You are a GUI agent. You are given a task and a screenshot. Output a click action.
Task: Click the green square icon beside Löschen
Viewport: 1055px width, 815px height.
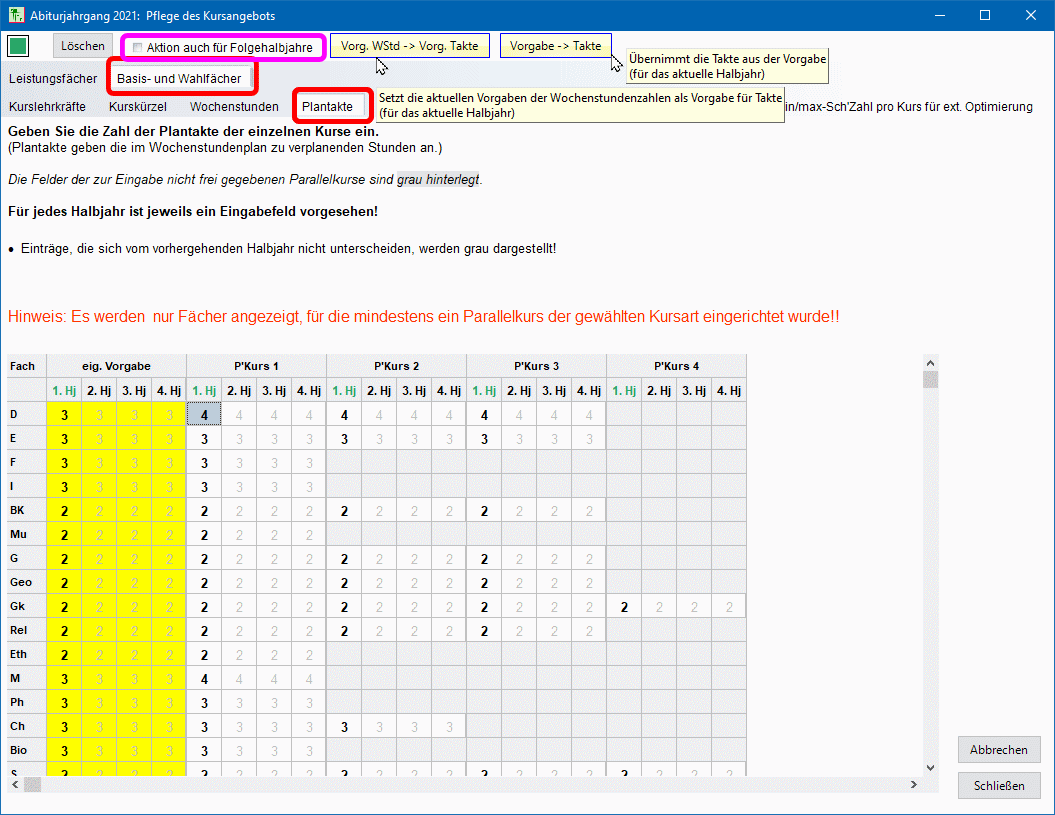(18, 46)
